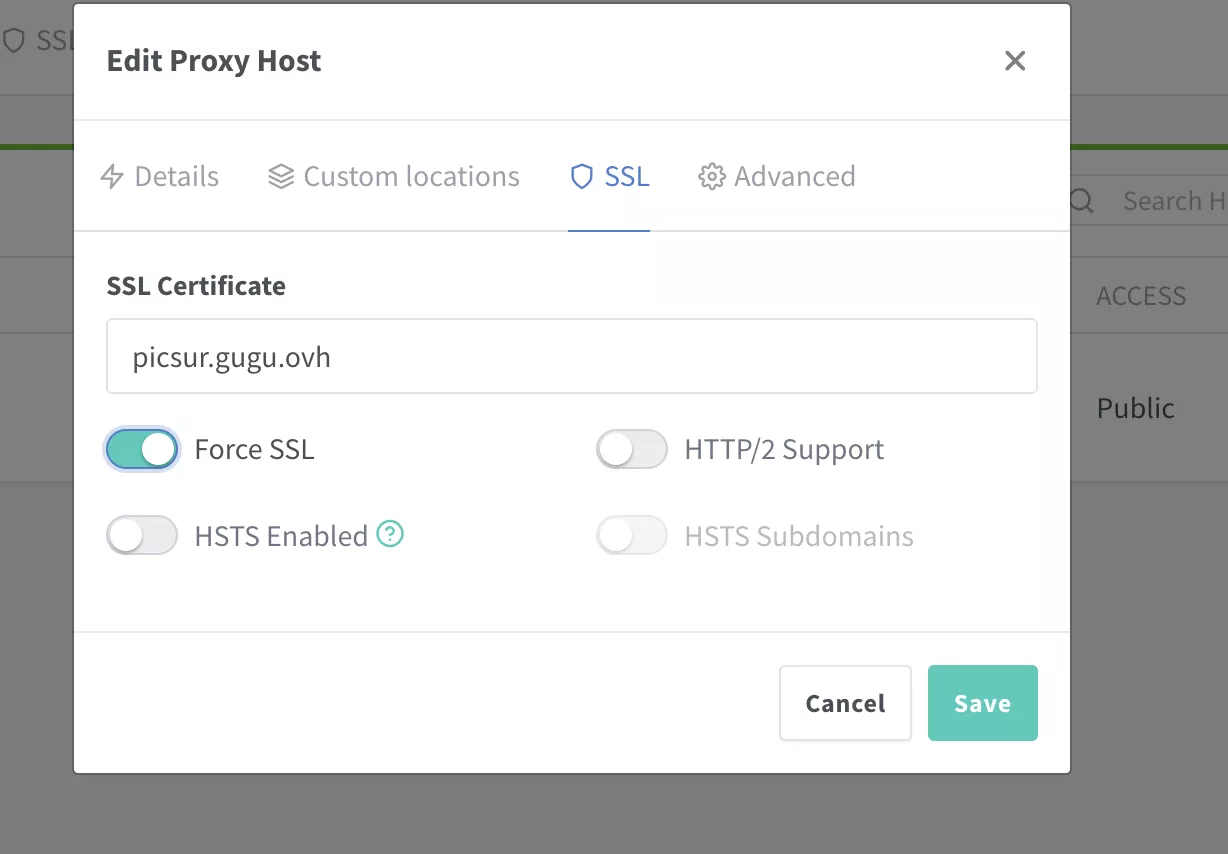
Task: Disable the Force SSL toggle
Action: pyautogui.click(x=142, y=450)
